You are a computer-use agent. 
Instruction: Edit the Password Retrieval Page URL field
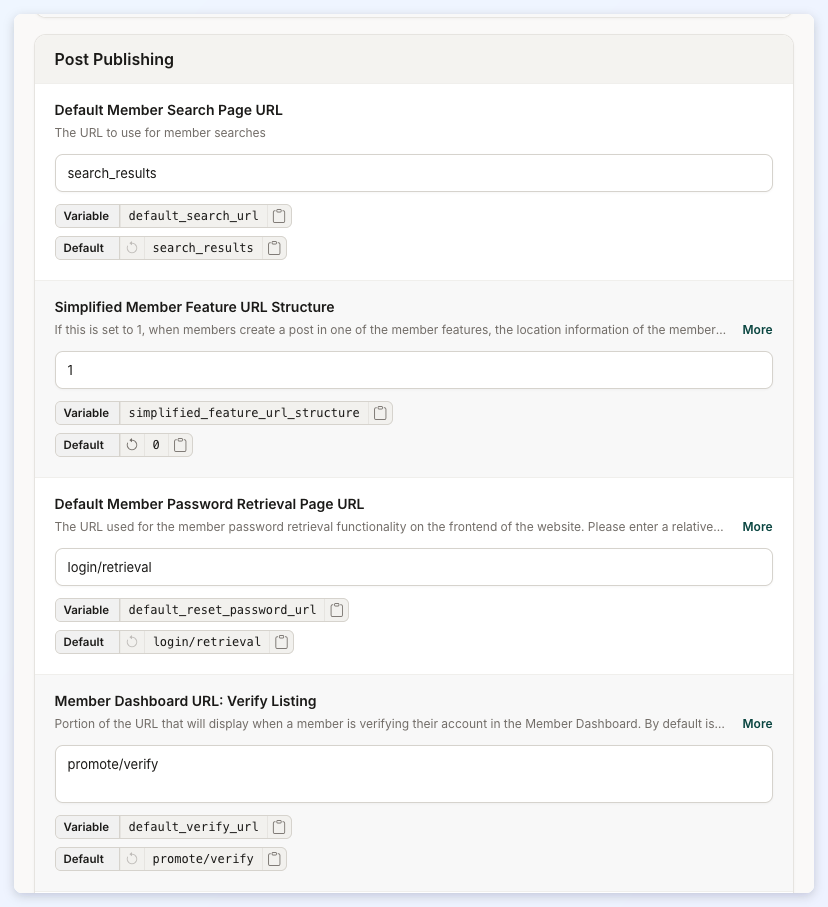414,567
